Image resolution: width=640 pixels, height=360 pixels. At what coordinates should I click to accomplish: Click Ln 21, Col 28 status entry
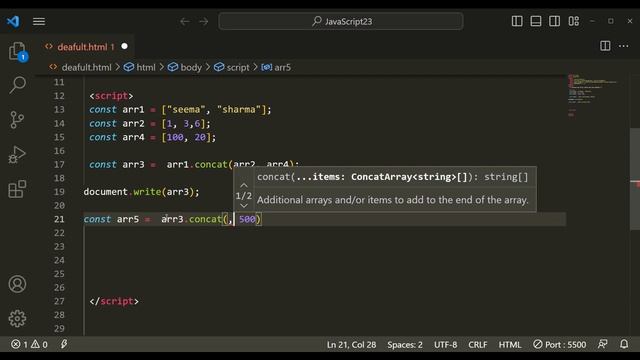point(351,345)
